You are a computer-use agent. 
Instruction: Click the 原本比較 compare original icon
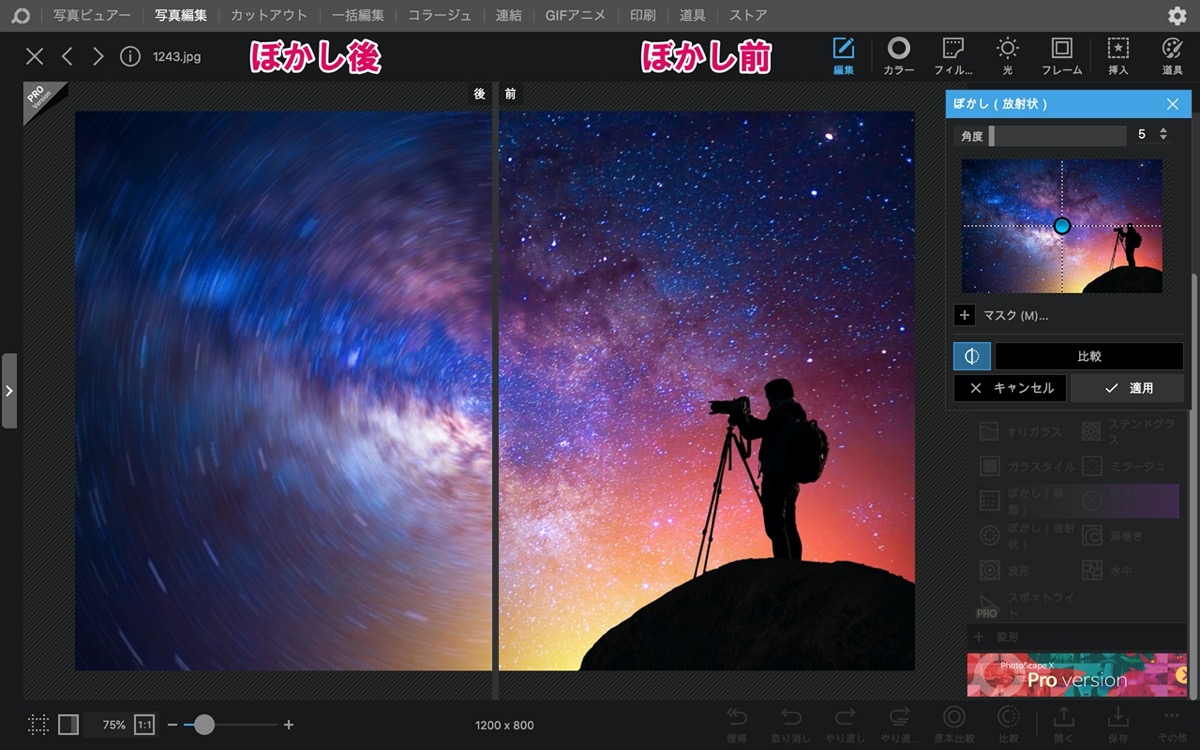[x=955, y=723]
